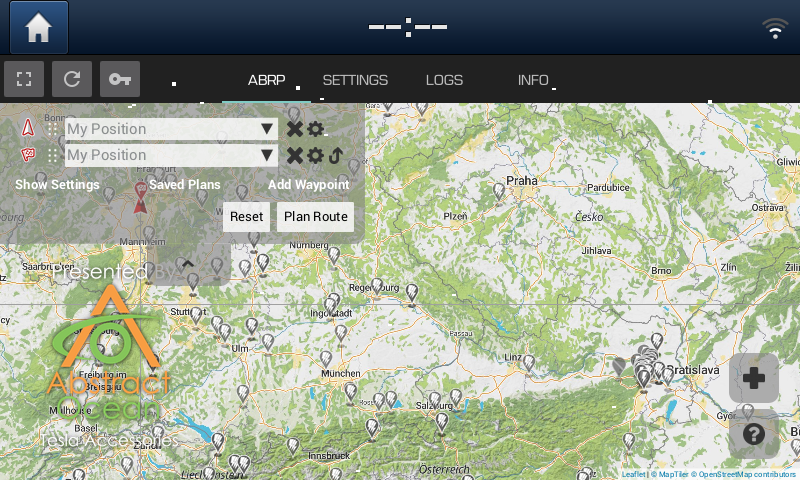Screen dimensions: 800x480
Task: Reload the page with refresh icon
Action: (72, 79)
